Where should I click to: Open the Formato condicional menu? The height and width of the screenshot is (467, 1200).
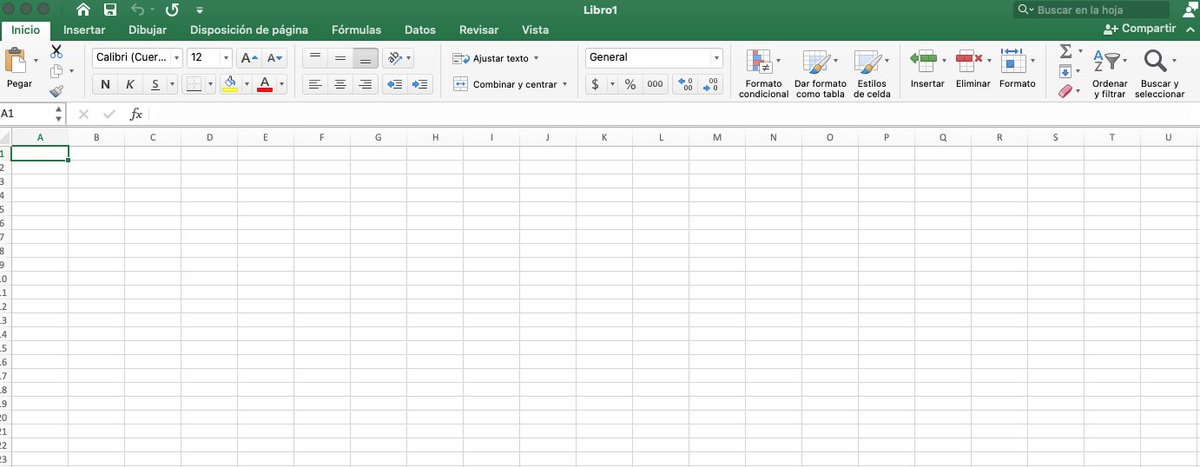(764, 73)
